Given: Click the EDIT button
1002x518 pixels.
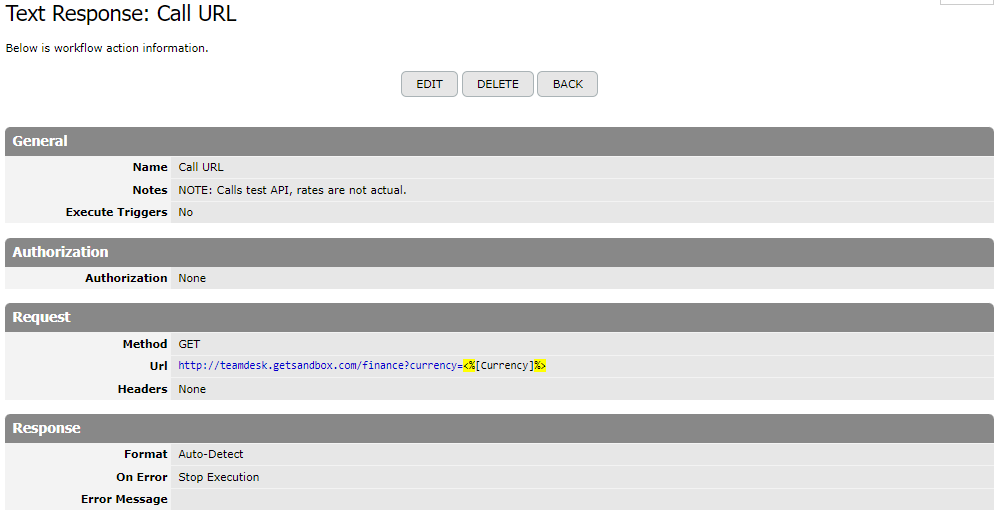Looking at the screenshot, I should click(x=429, y=84).
